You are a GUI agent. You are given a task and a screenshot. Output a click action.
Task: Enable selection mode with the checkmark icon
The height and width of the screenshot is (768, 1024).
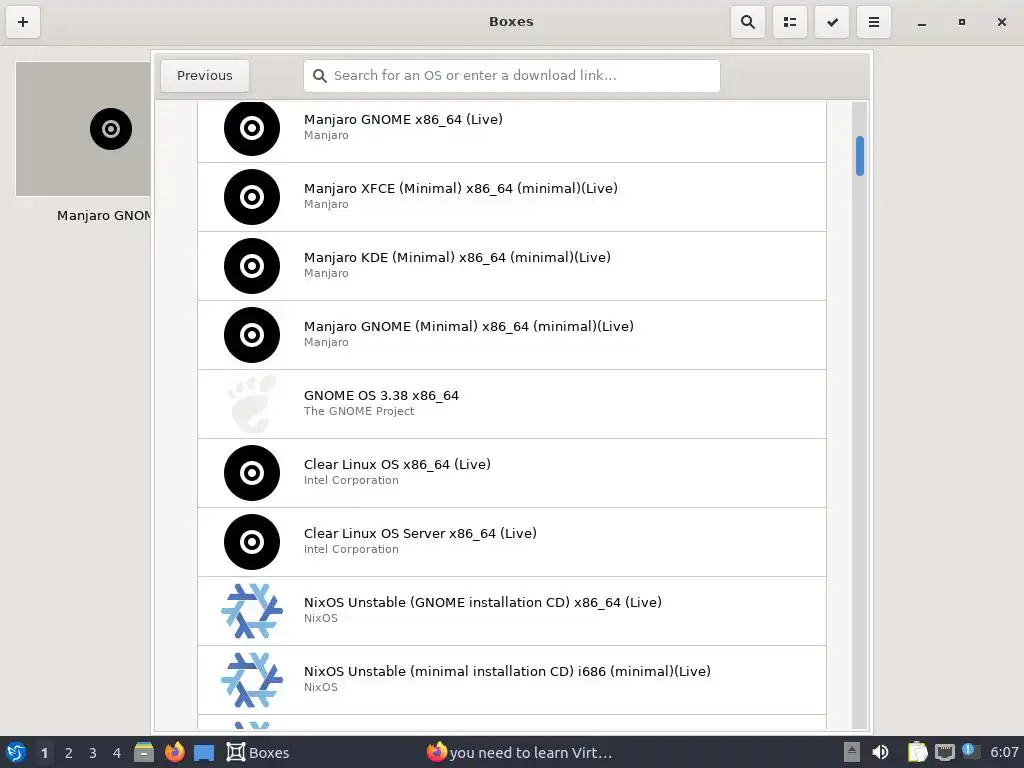pyautogui.click(x=832, y=22)
